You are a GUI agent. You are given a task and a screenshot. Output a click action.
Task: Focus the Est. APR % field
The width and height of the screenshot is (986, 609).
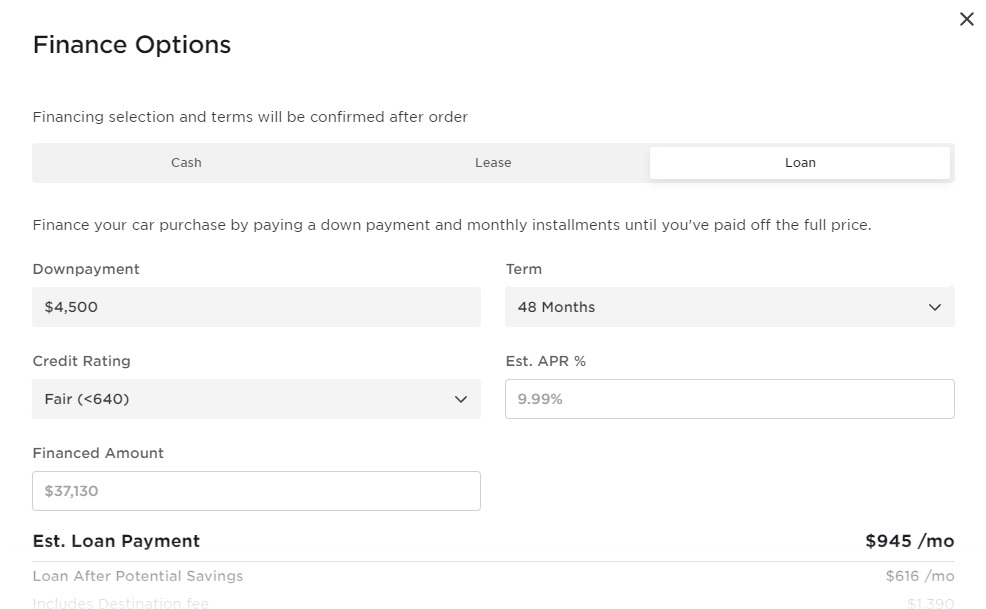click(729, 399)
